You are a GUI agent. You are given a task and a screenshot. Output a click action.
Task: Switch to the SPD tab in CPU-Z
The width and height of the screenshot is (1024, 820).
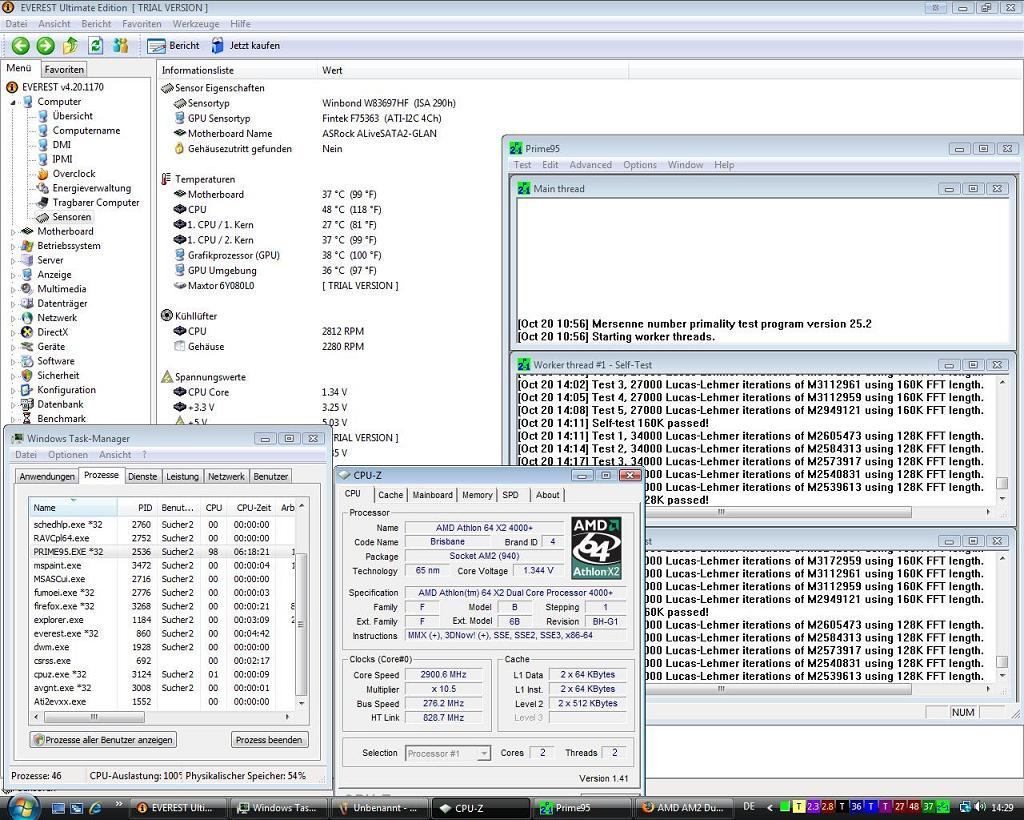pos(511,495)
